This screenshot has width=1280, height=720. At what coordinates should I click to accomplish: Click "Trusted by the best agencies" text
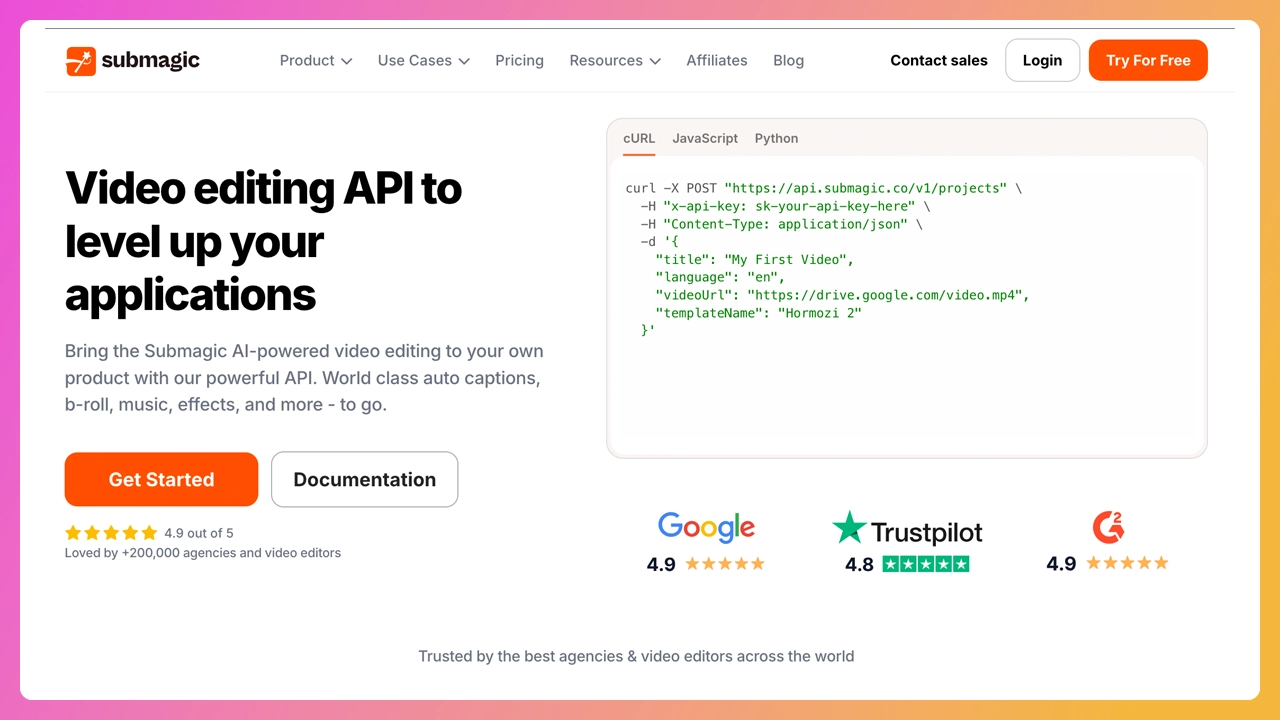click(x=636, y=656)
